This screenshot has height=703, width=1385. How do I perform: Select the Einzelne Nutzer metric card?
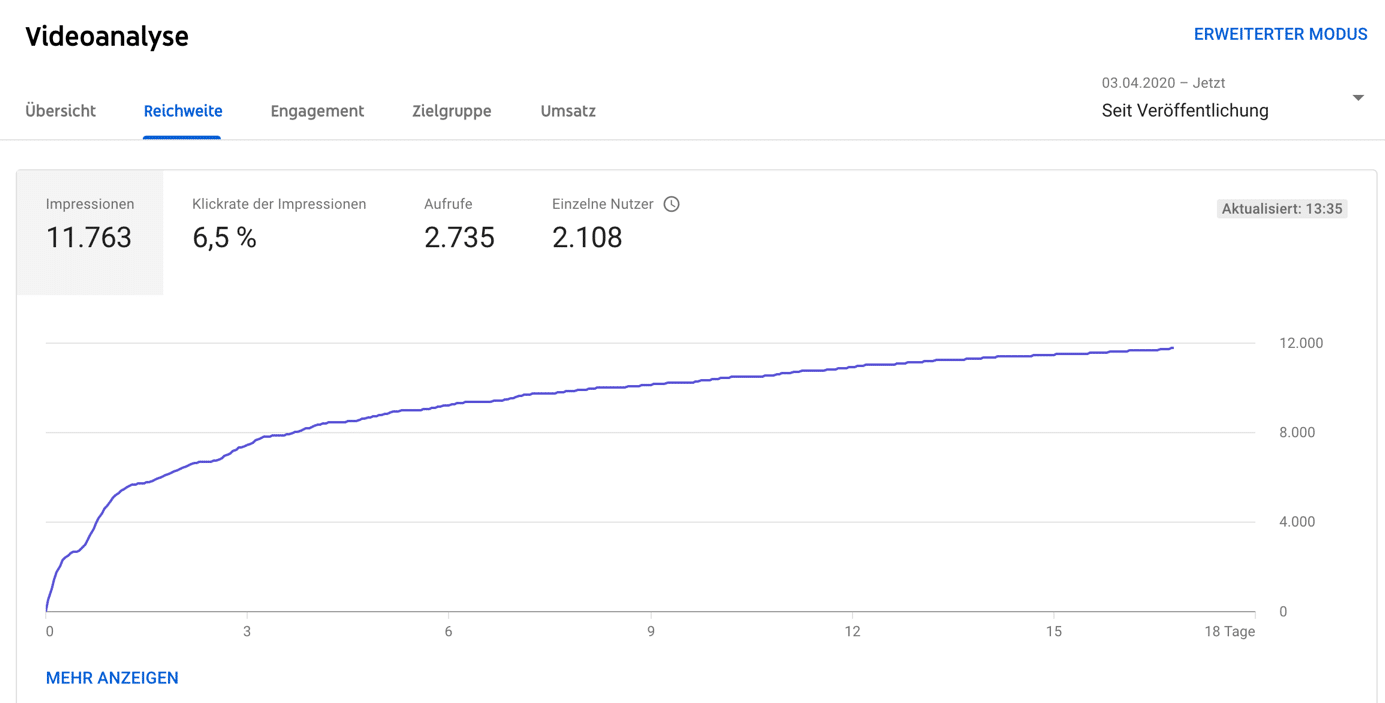click(615, 232)
